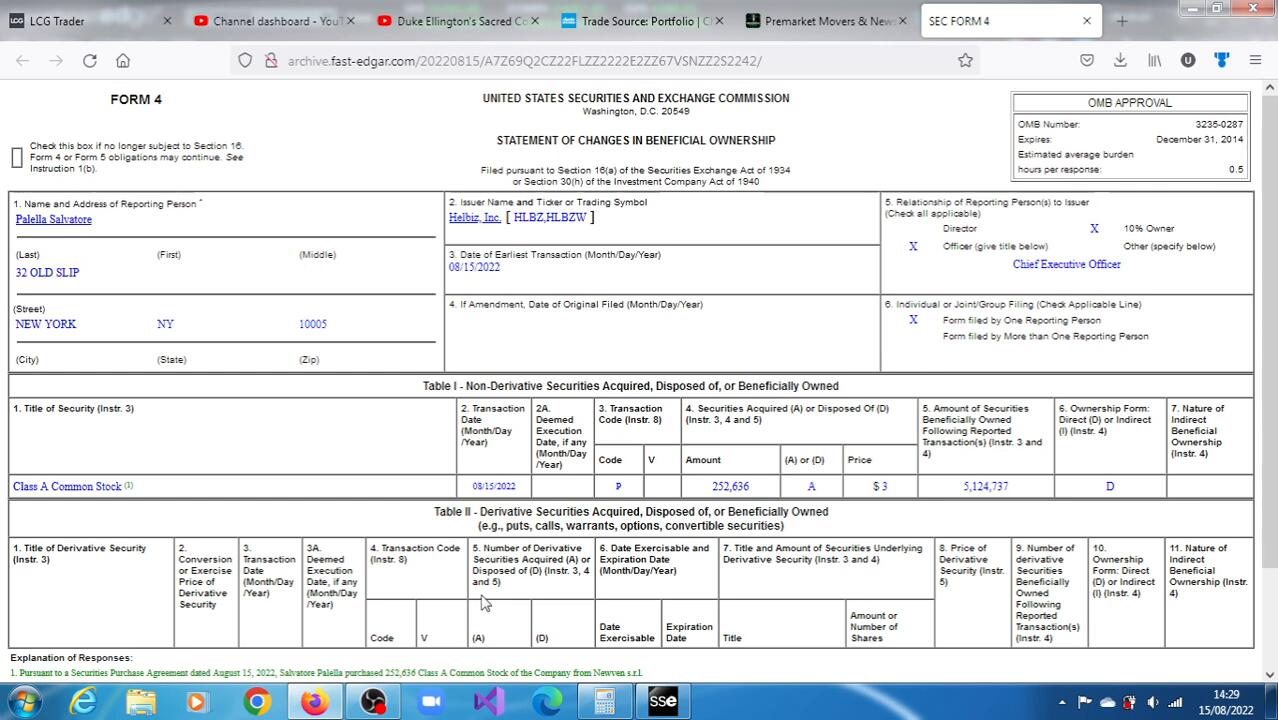The image size is (1278, 720).
Task: Switch to the LCG Trader tab
Action: tap(85, 21)
